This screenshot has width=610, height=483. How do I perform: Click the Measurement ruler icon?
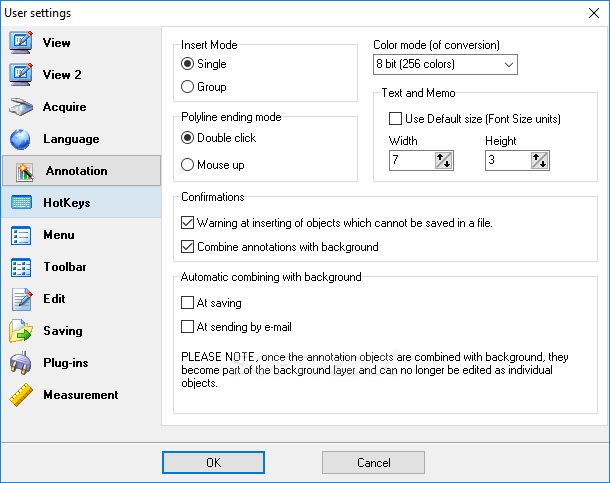pos(21,395)
